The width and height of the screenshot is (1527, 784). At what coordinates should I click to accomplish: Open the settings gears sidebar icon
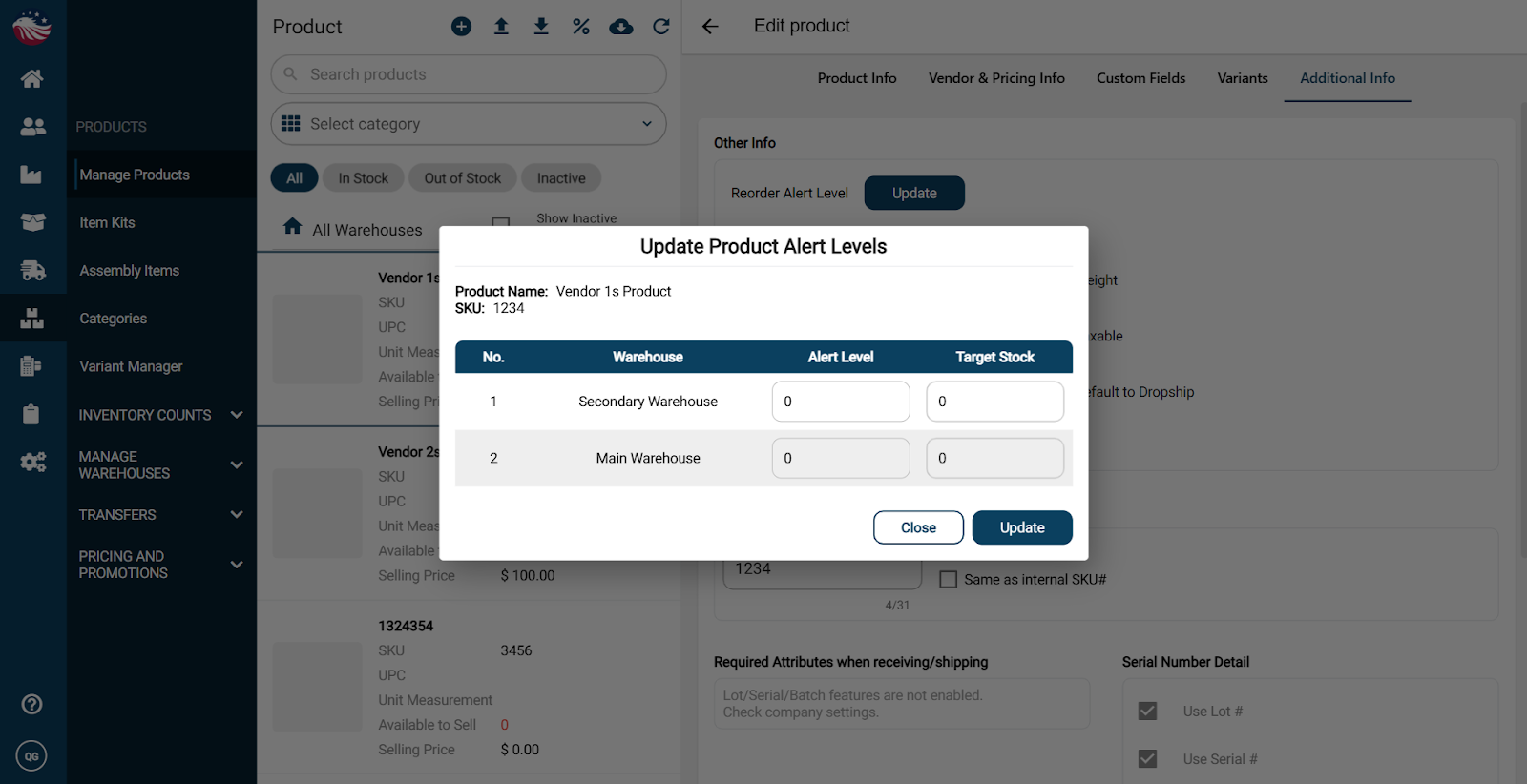click(x=32, y=463)
